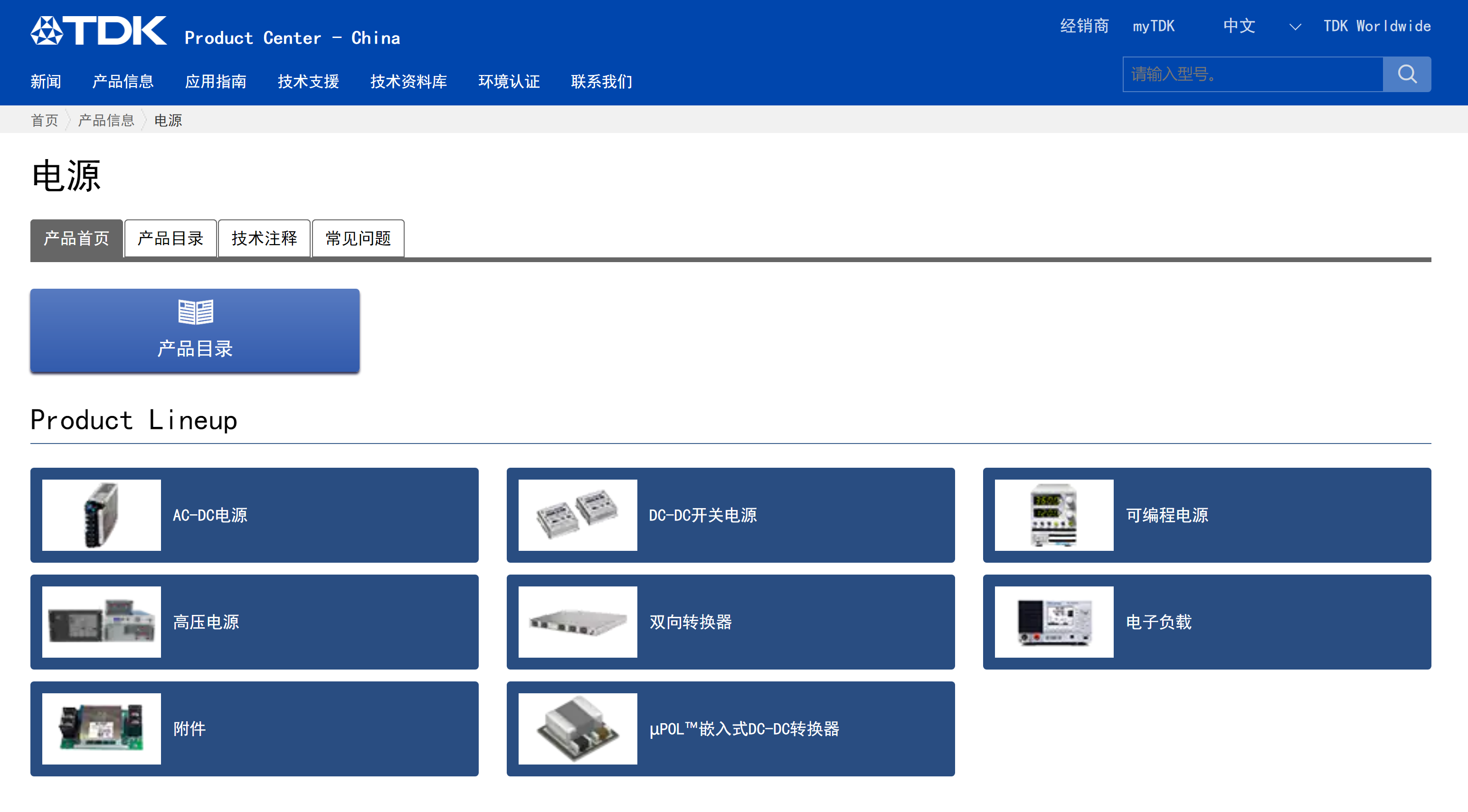This screenshot has width=1468, height=812.
Task: Click the TDK logo
Action: 99,30
